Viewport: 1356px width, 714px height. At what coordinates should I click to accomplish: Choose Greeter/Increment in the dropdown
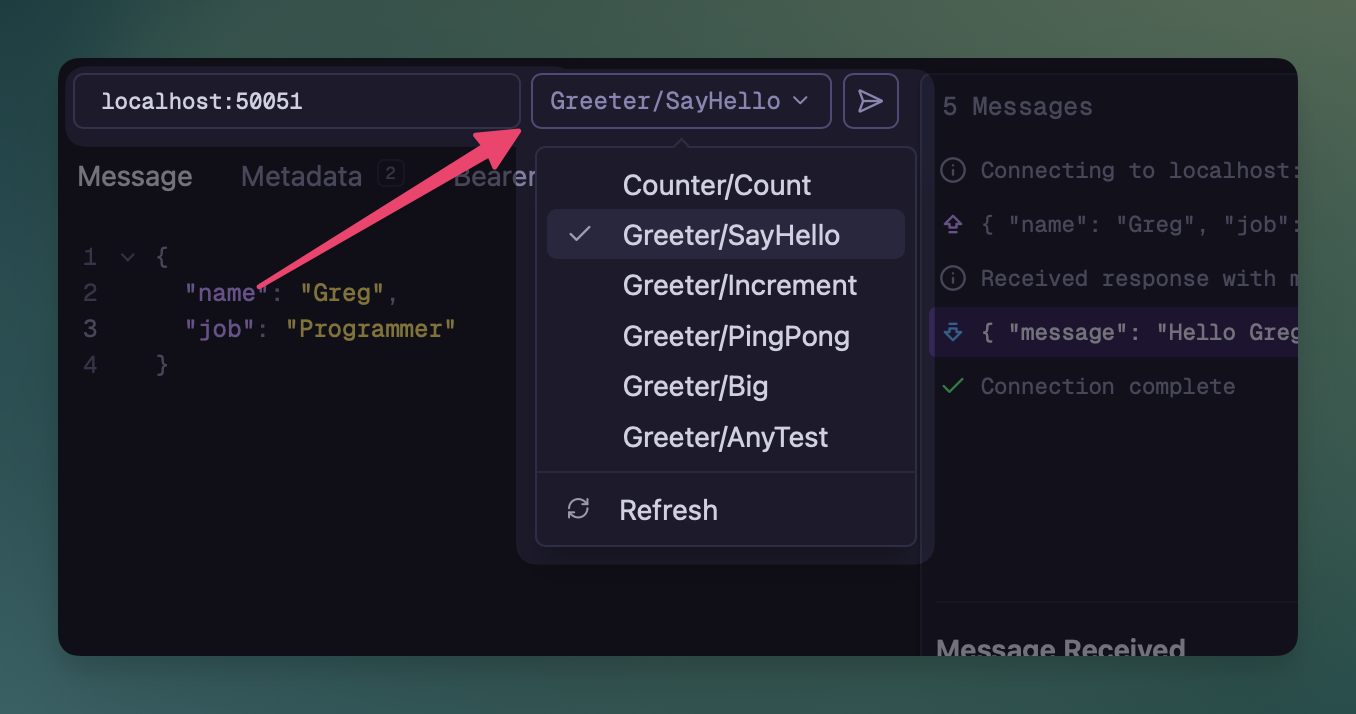click(739, 286)
